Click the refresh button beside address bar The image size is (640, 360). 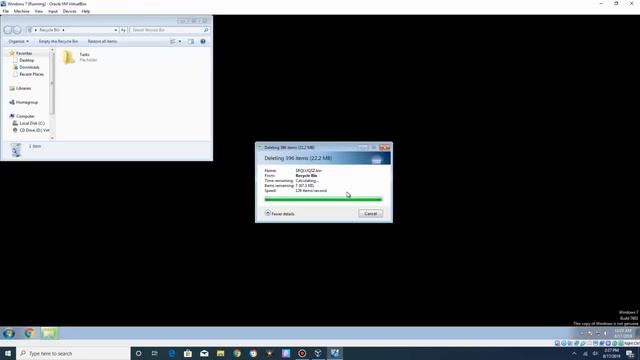point(123,30)
